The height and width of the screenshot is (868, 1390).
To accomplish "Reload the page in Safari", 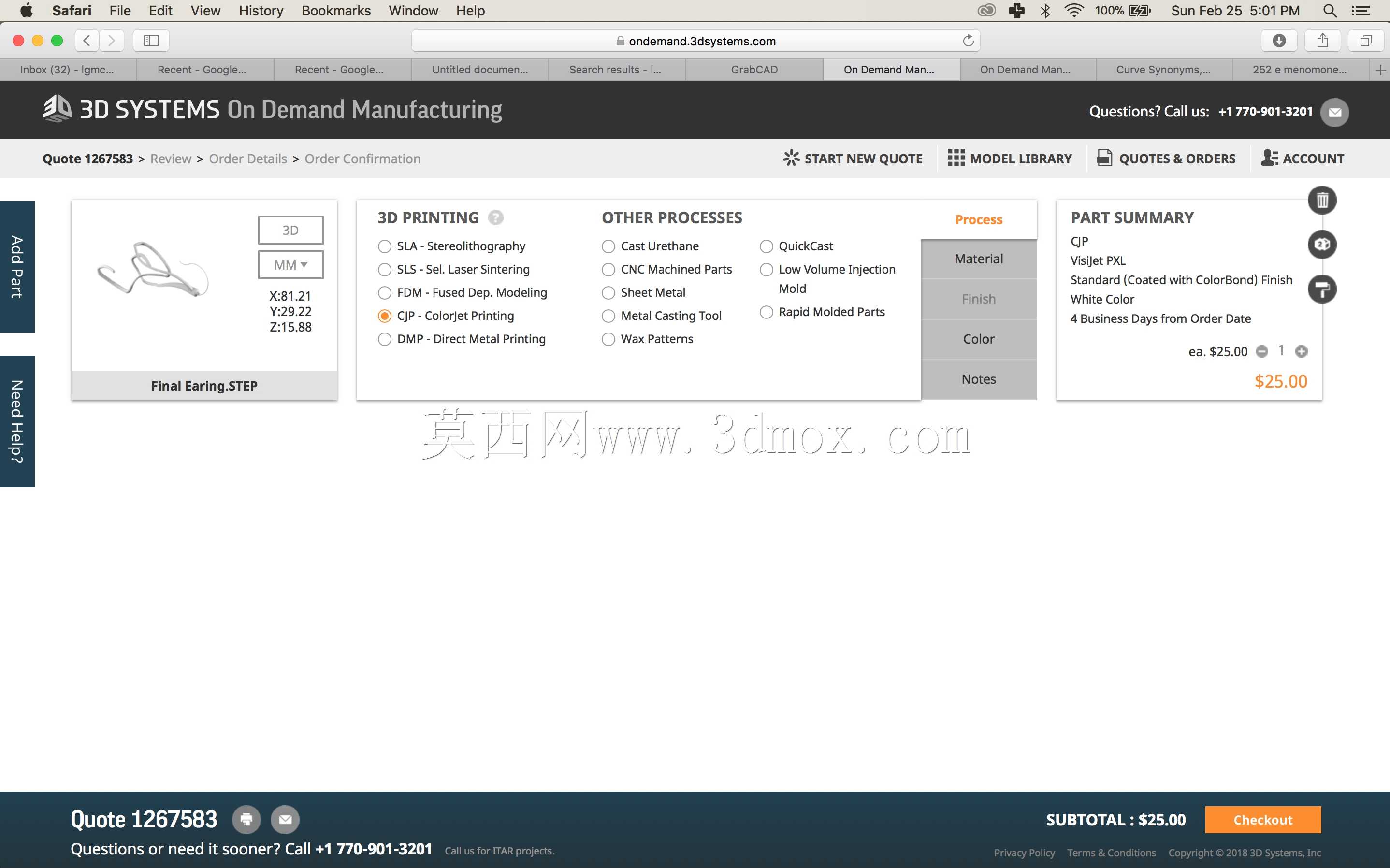I will pyautogui.click(x=968, y=41).
